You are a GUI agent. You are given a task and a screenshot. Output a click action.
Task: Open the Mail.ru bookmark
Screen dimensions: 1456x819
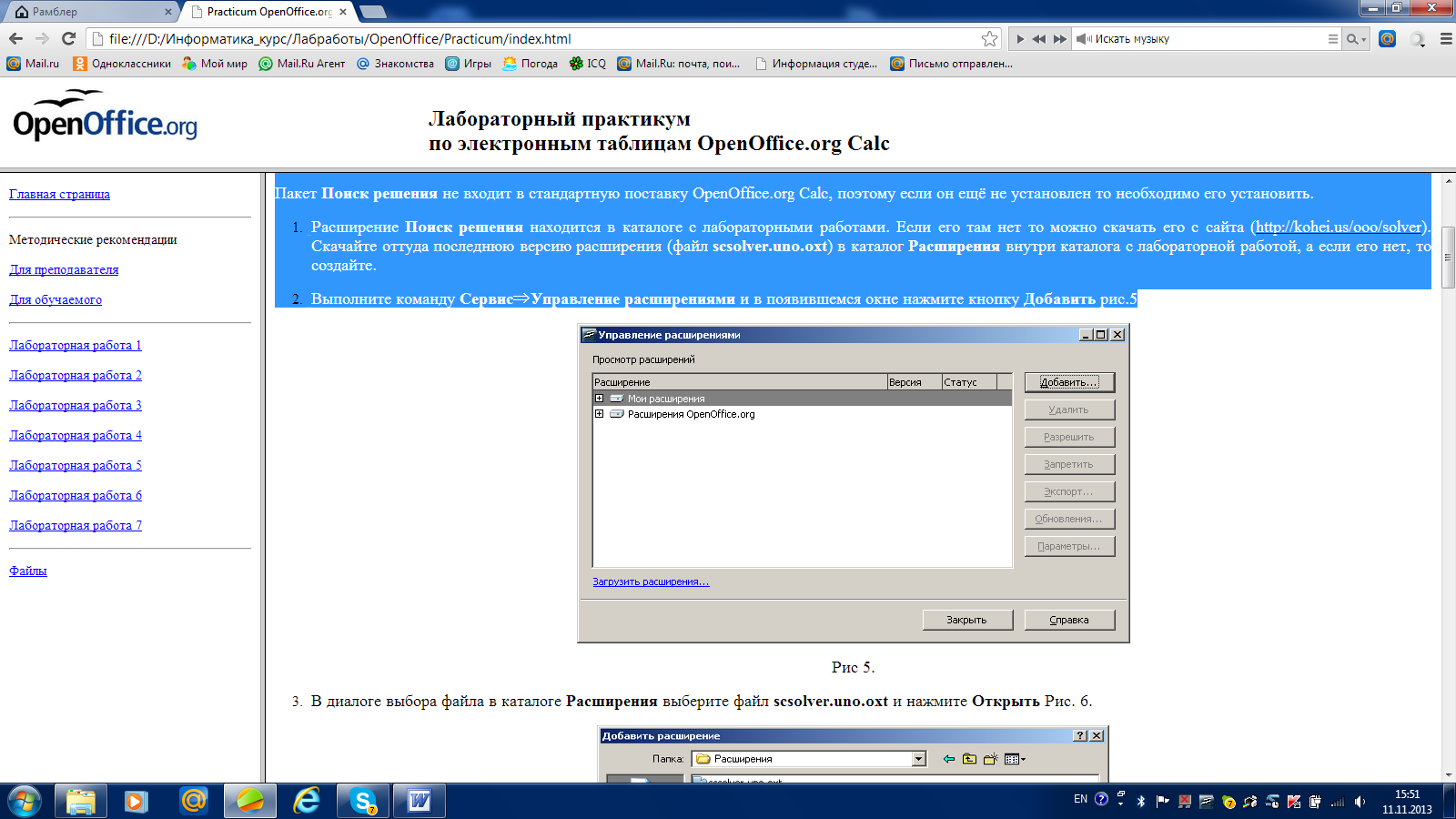(x=33, y=64)
